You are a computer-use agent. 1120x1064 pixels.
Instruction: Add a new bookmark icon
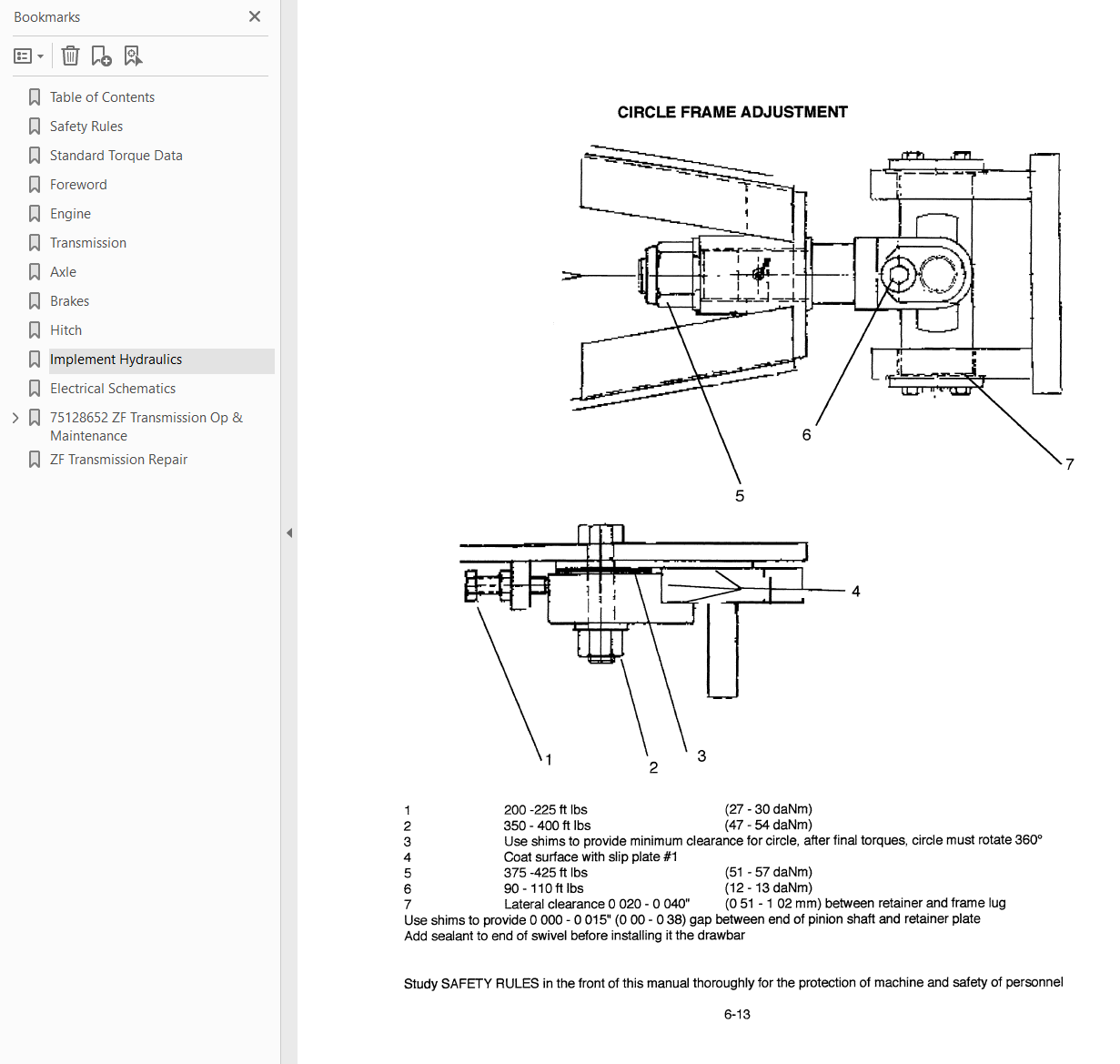click(101, 56)
